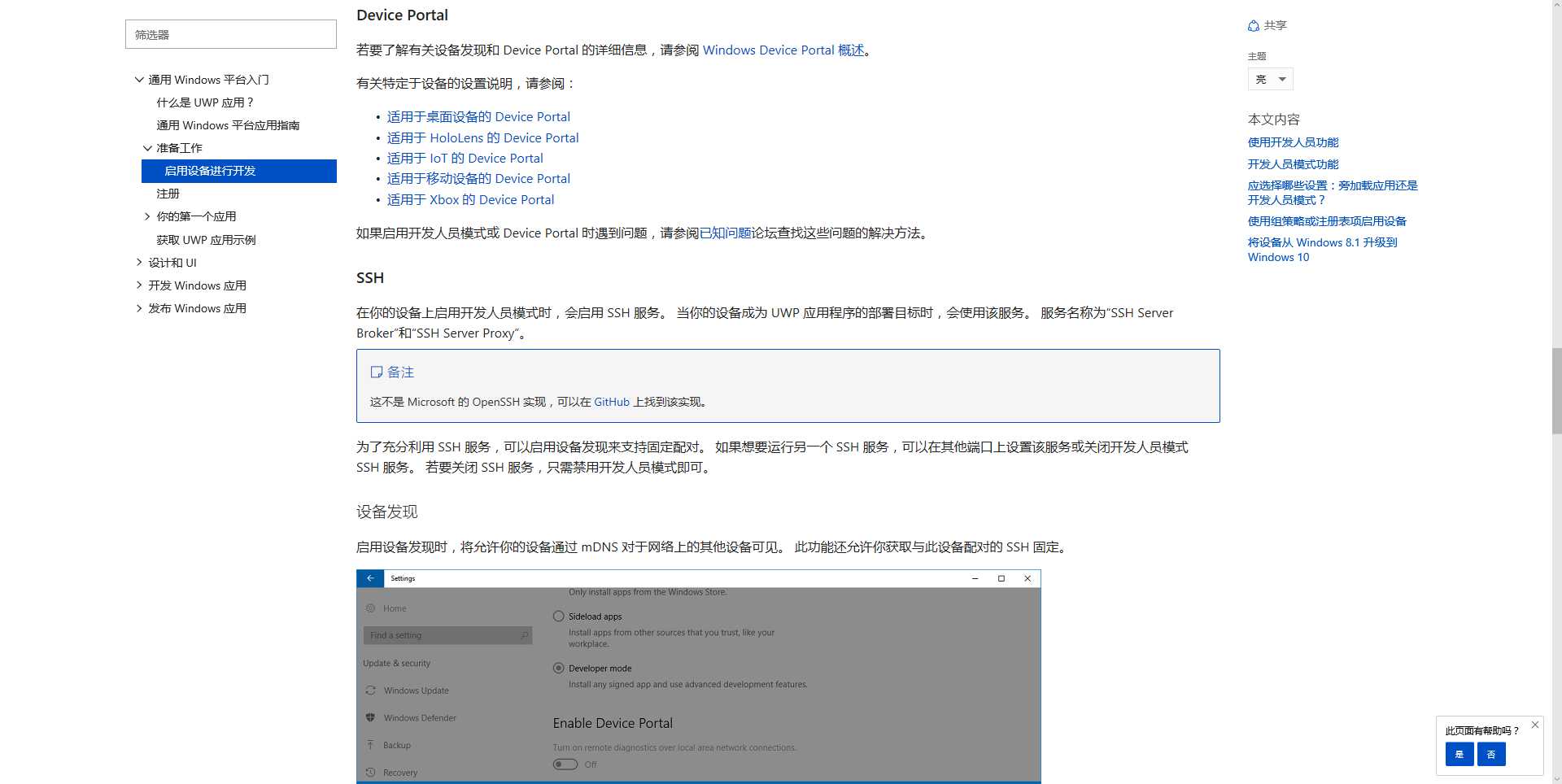This screenshot has height=784, width=1562.
Task: Jump to 开发人员模式功能 section
Action: (1293, 164)
